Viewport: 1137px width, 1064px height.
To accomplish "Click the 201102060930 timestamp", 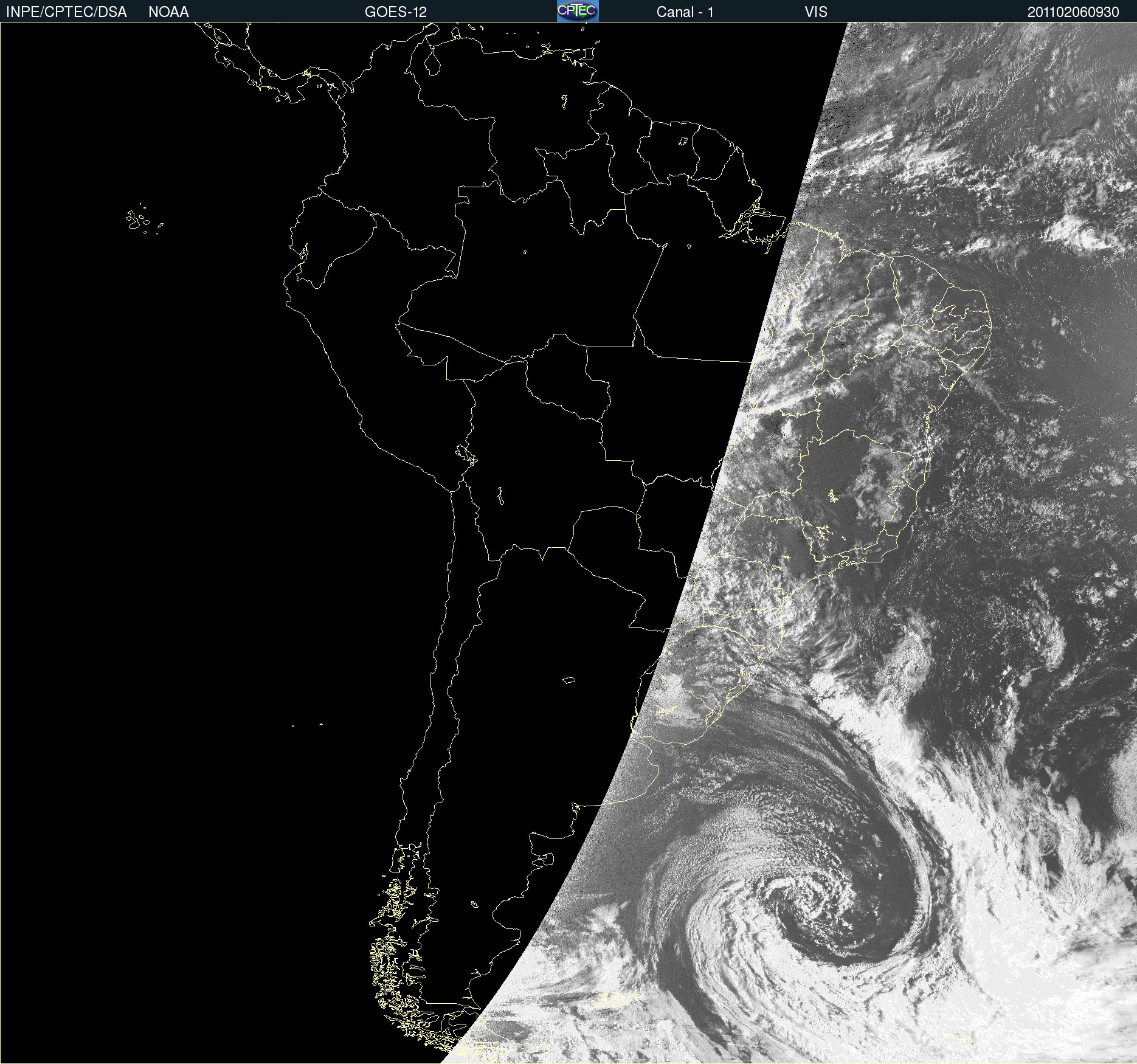I will pos(1073,12).
